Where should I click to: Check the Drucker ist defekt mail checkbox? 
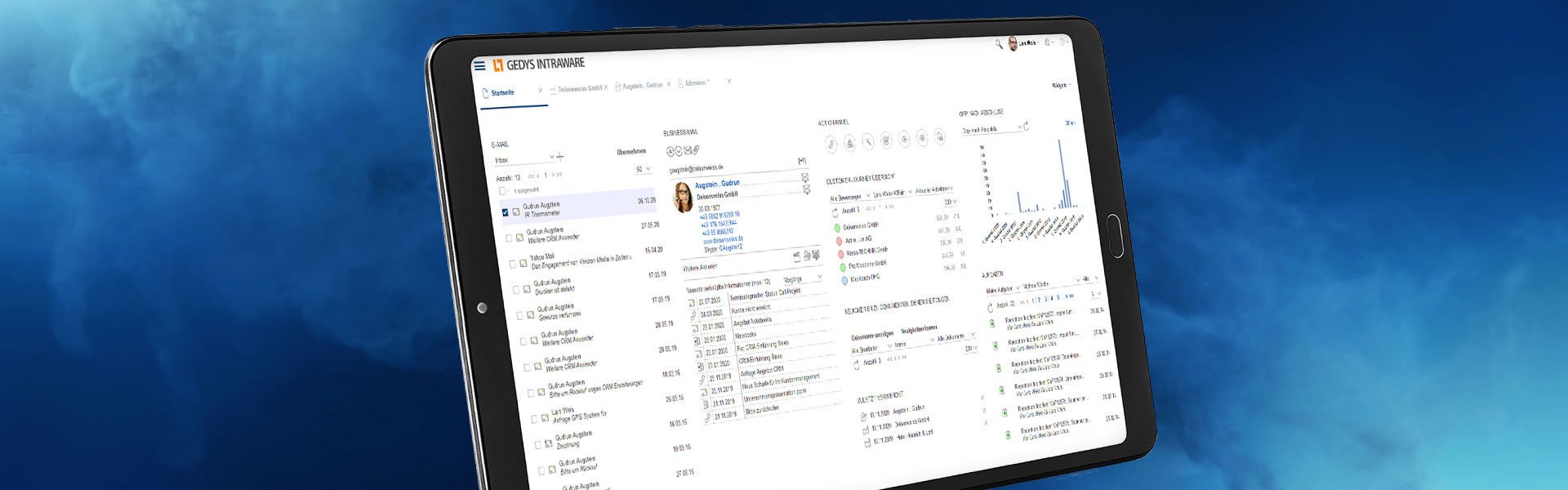coord(515,289)
